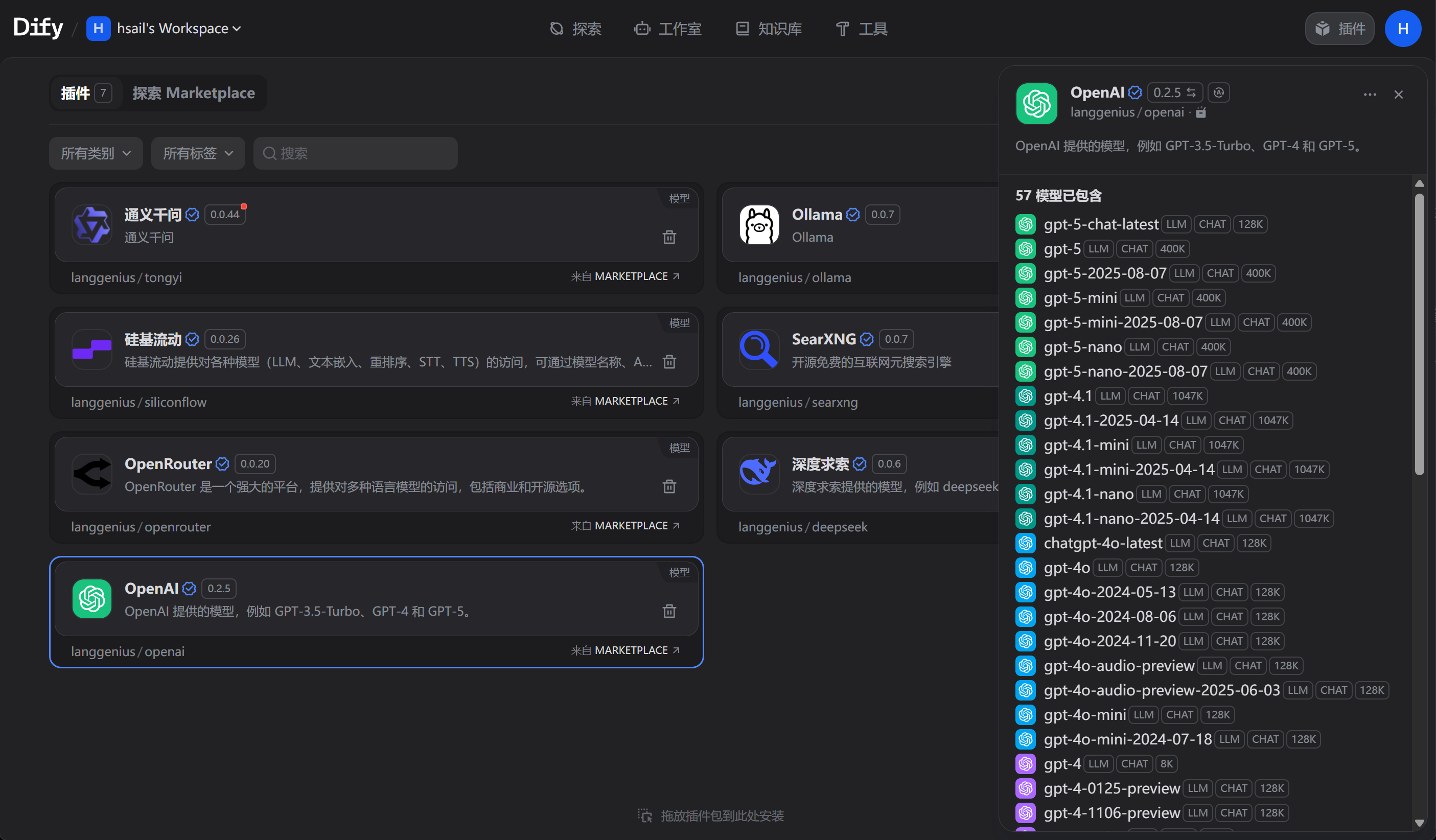
Task: Open Marketplace link for langgenius/openrouter
Action: (625, 525)
